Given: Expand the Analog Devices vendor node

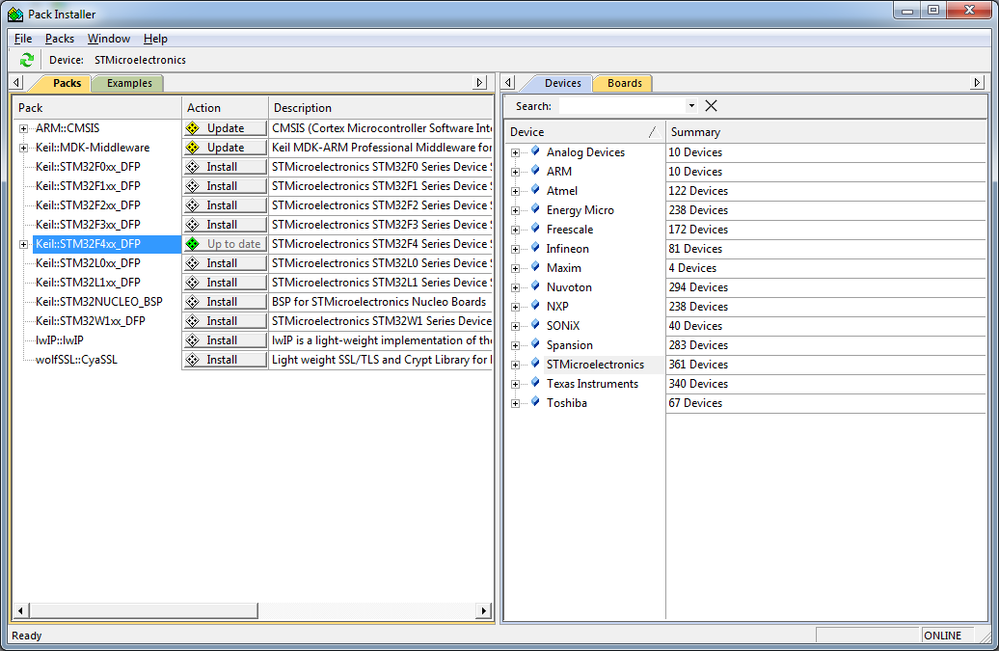Looking at the screenshot, I should pyautogui.click(x=515, y=153).
